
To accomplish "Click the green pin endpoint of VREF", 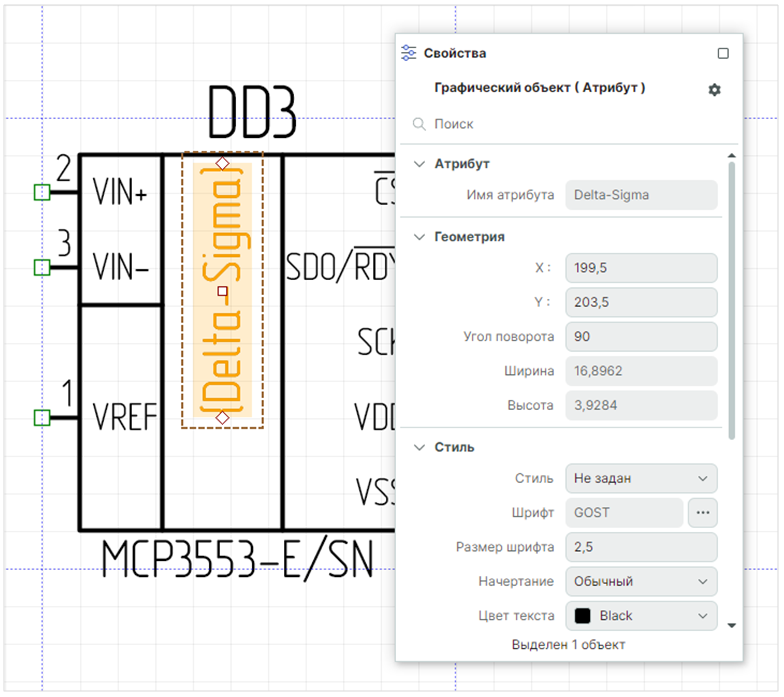I will point(41,417).
